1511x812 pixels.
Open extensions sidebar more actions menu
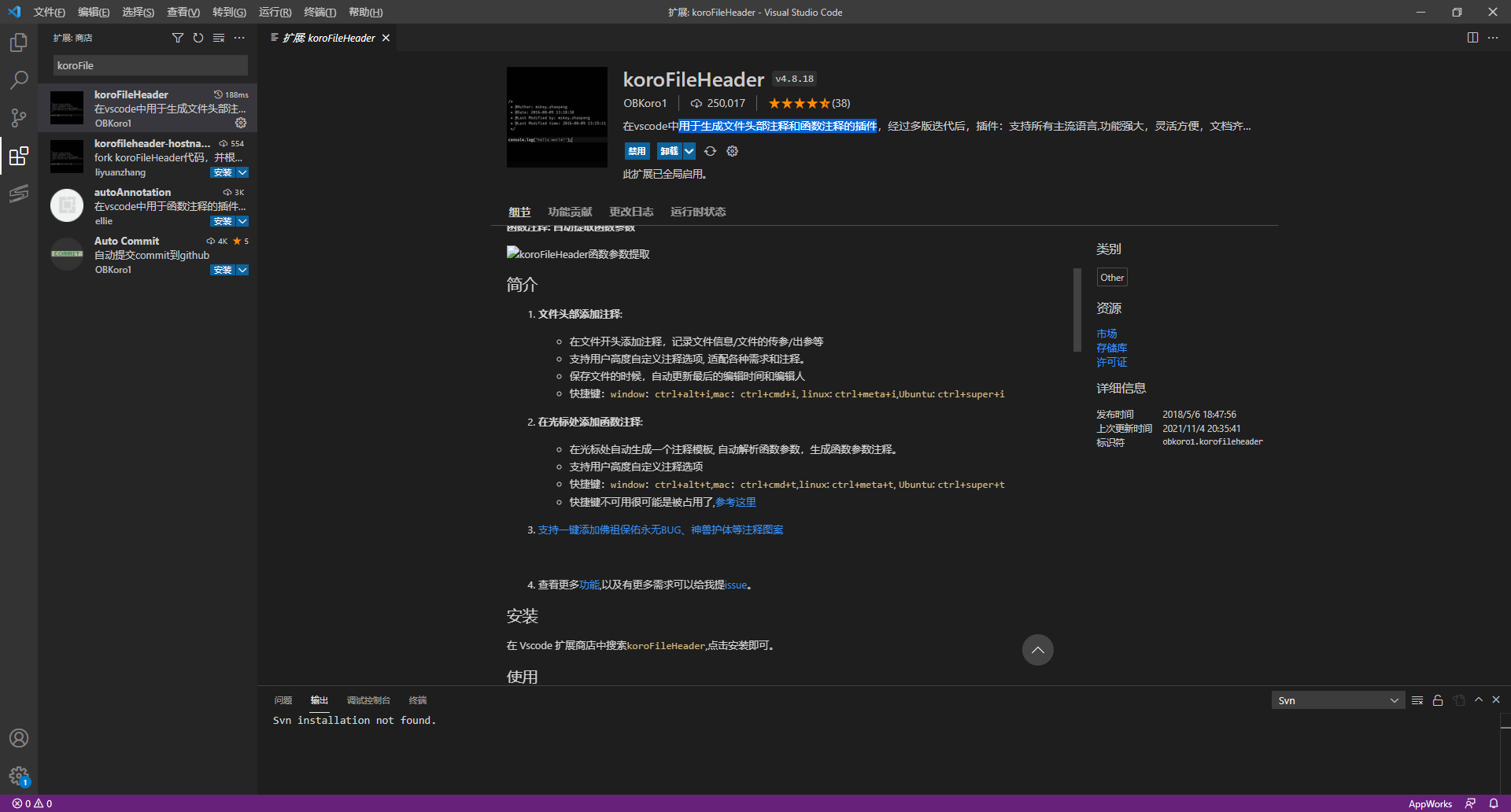[239, 38]
